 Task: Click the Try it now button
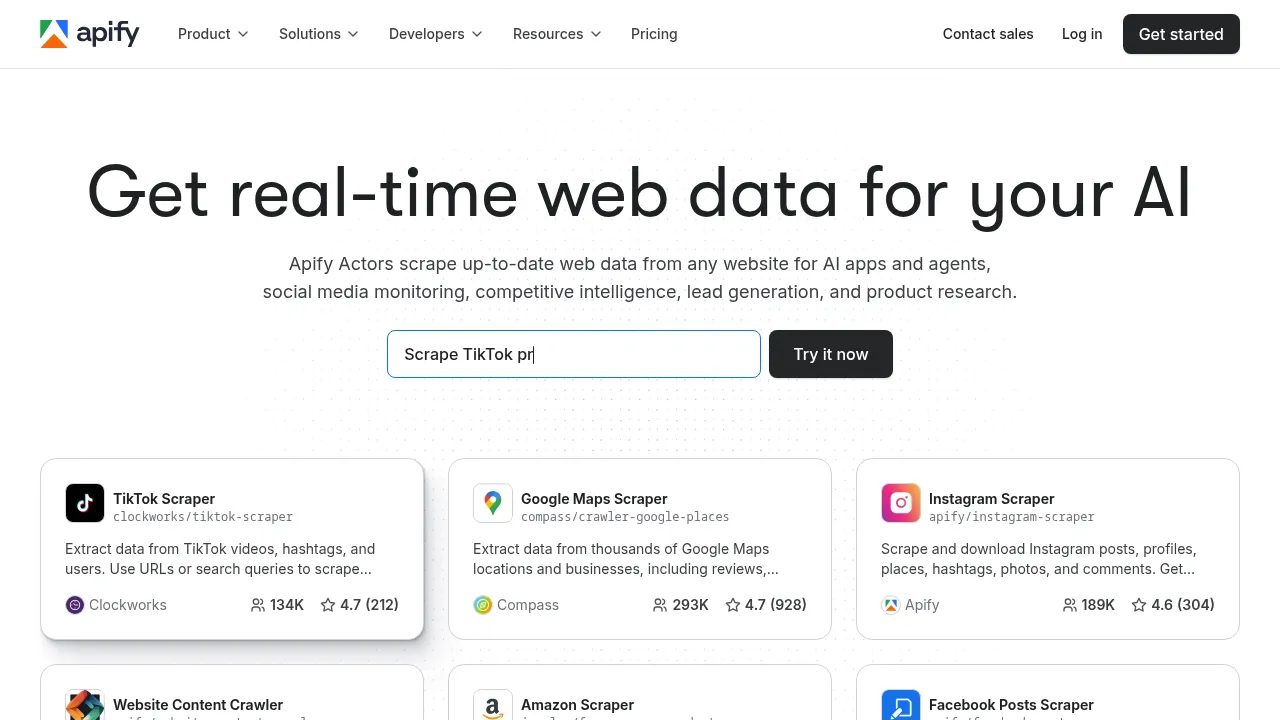[x=831, y=354]
